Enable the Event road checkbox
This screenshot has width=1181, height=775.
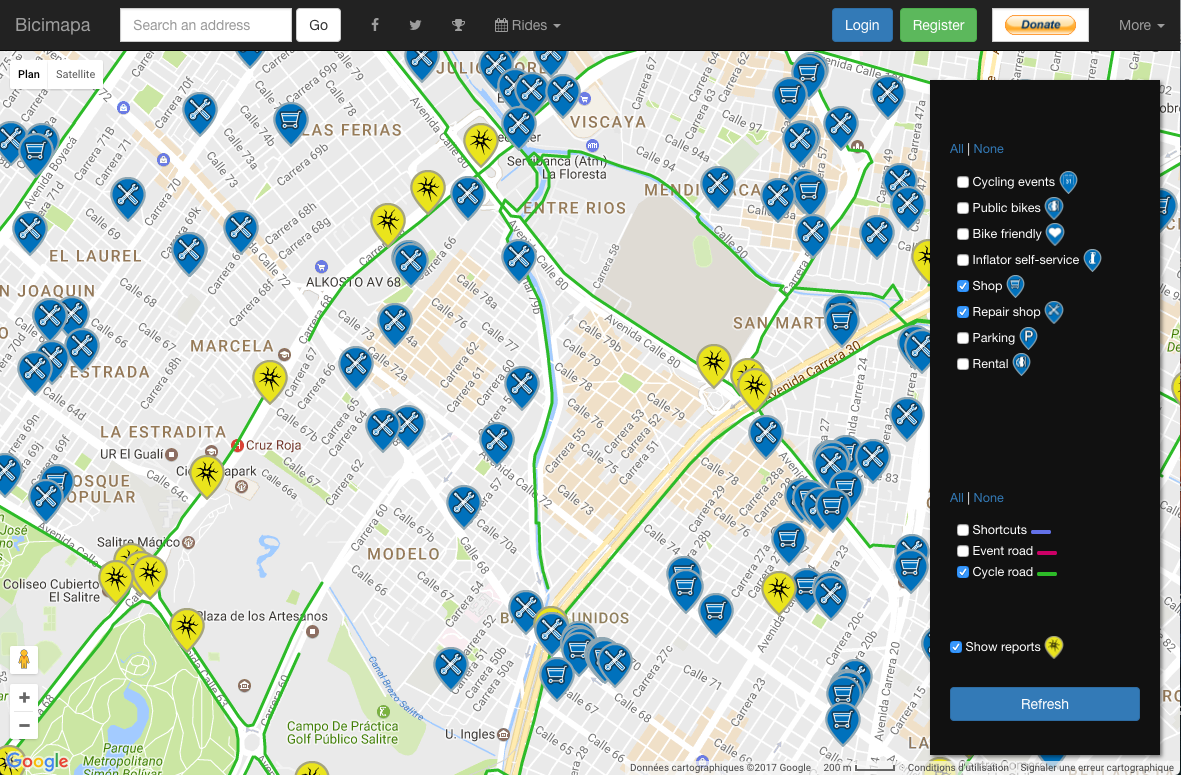tap(963, 551)
